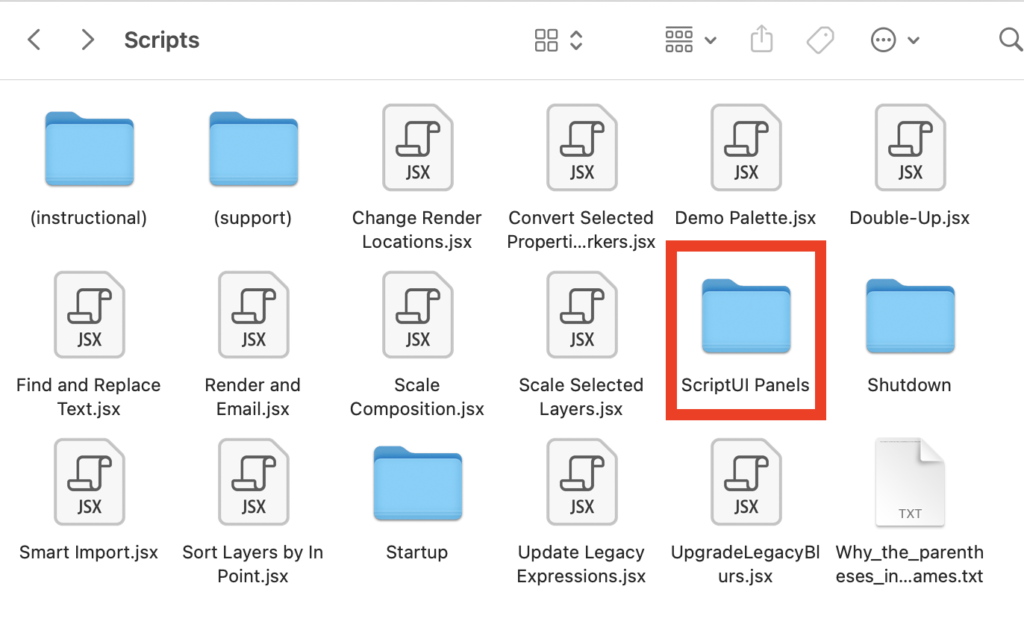Click the Startup folder
1024x642 pixels.
pos(417,484)
